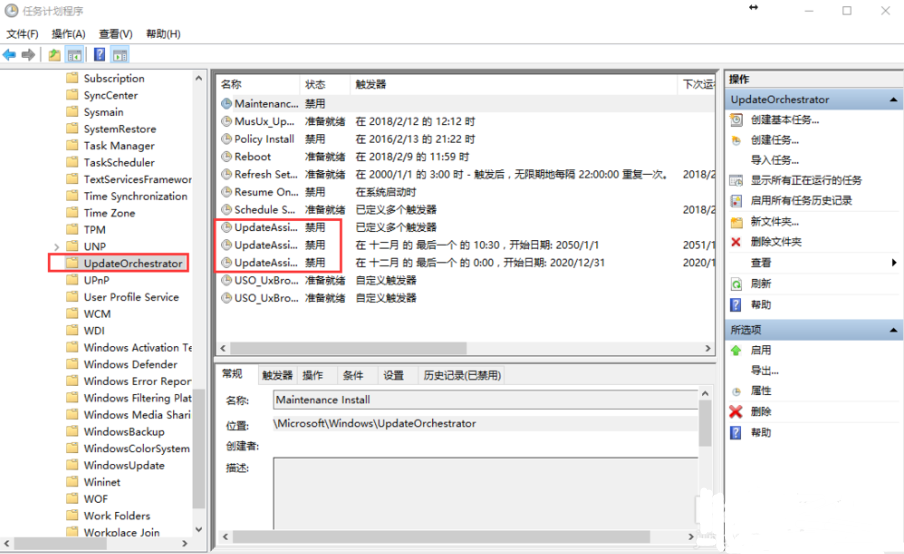Viewport: 904px width, 554px height.
Task: Toggle the console tree pane toolbar icon
Action: (x=74, y=55)
